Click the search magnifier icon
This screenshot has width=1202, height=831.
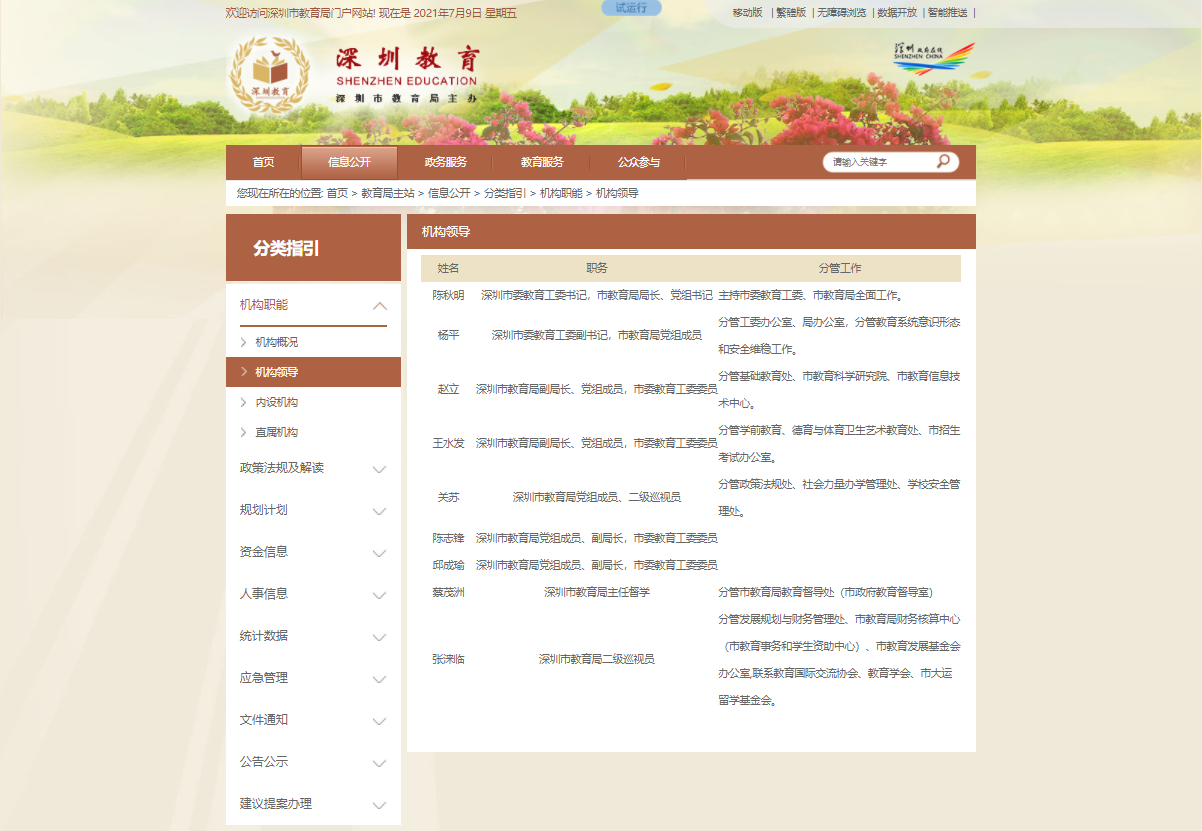(943, 161)
